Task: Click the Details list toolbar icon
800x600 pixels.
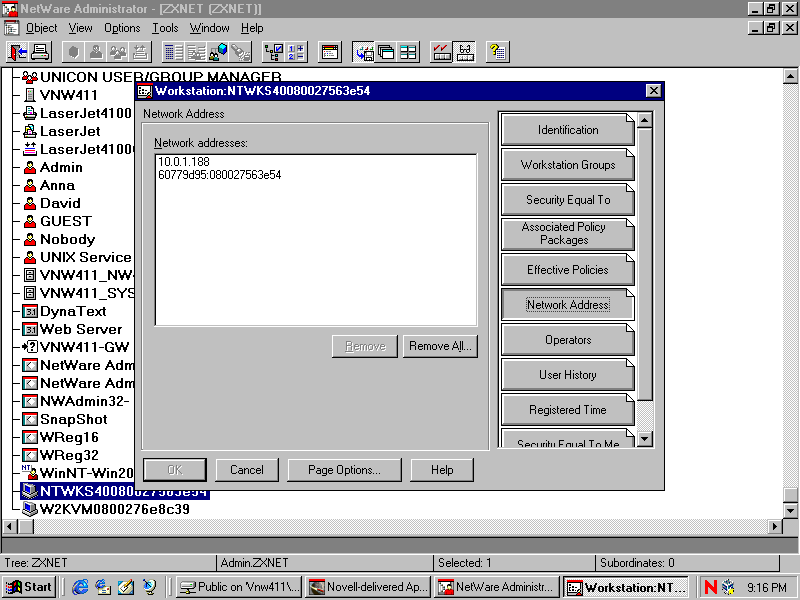Action: [173, 52]
